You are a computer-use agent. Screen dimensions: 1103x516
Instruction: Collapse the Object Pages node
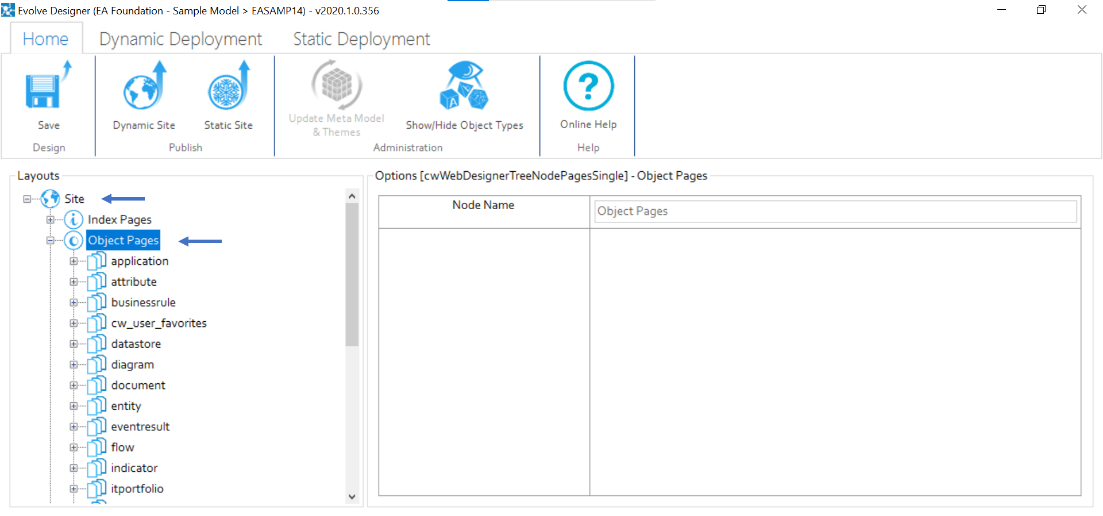point(50,241)
